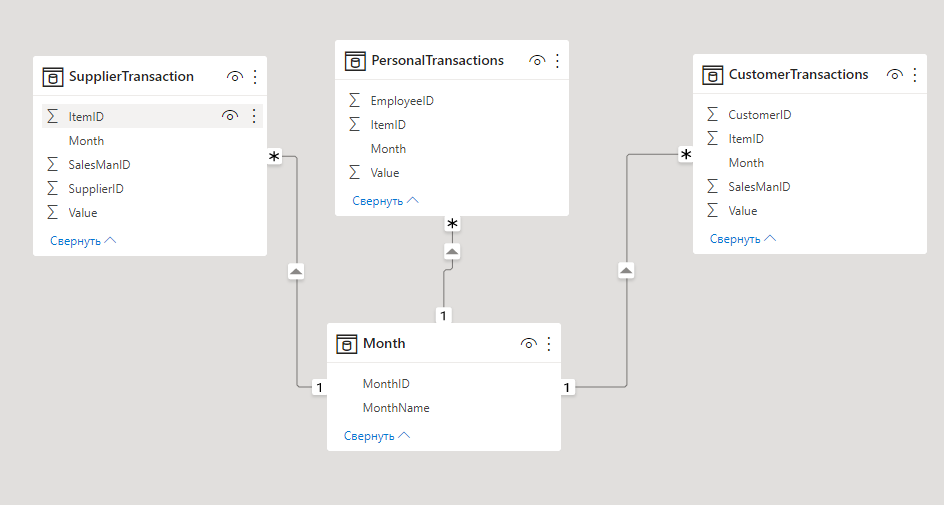The image size is (944, 505).
Task: Select ItemID field in PersonalTransactions
Action: pyautogui.click(x=388, y=125)
